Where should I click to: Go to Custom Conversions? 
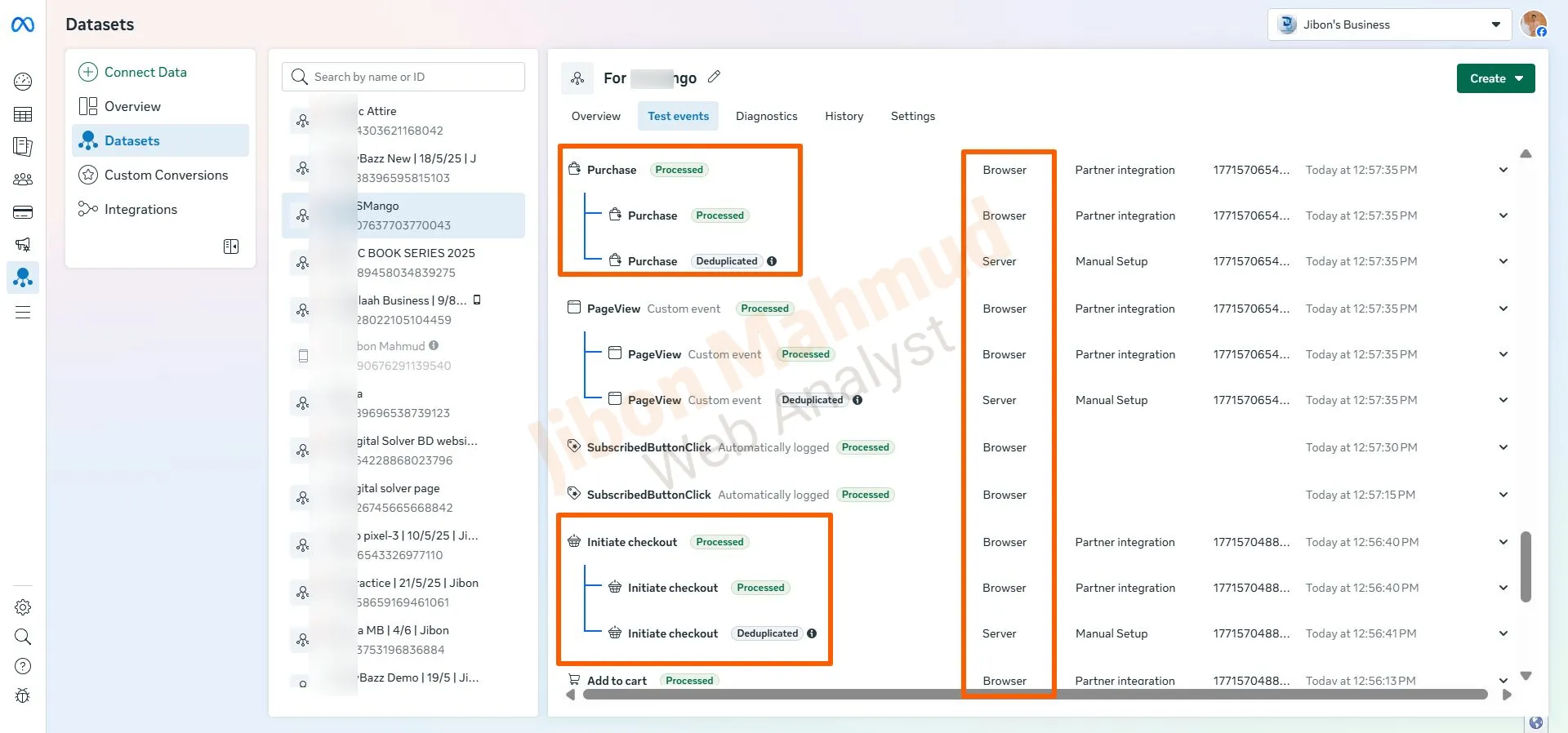pos(166,175)
